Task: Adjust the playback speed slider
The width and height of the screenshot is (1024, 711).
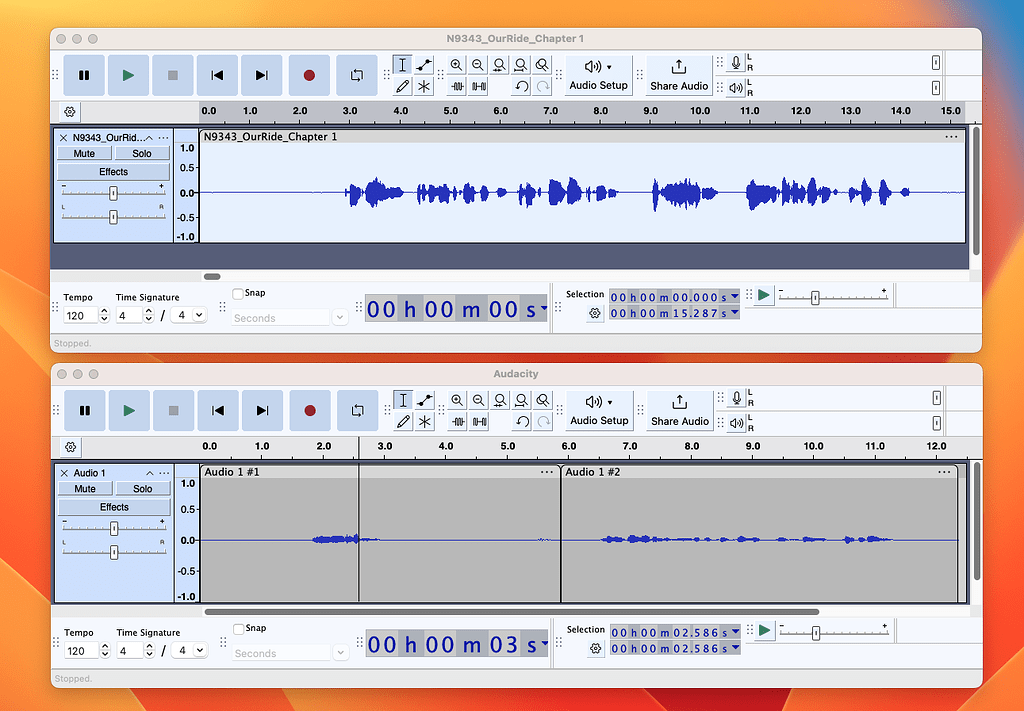Action: click(x=815, y=296)
